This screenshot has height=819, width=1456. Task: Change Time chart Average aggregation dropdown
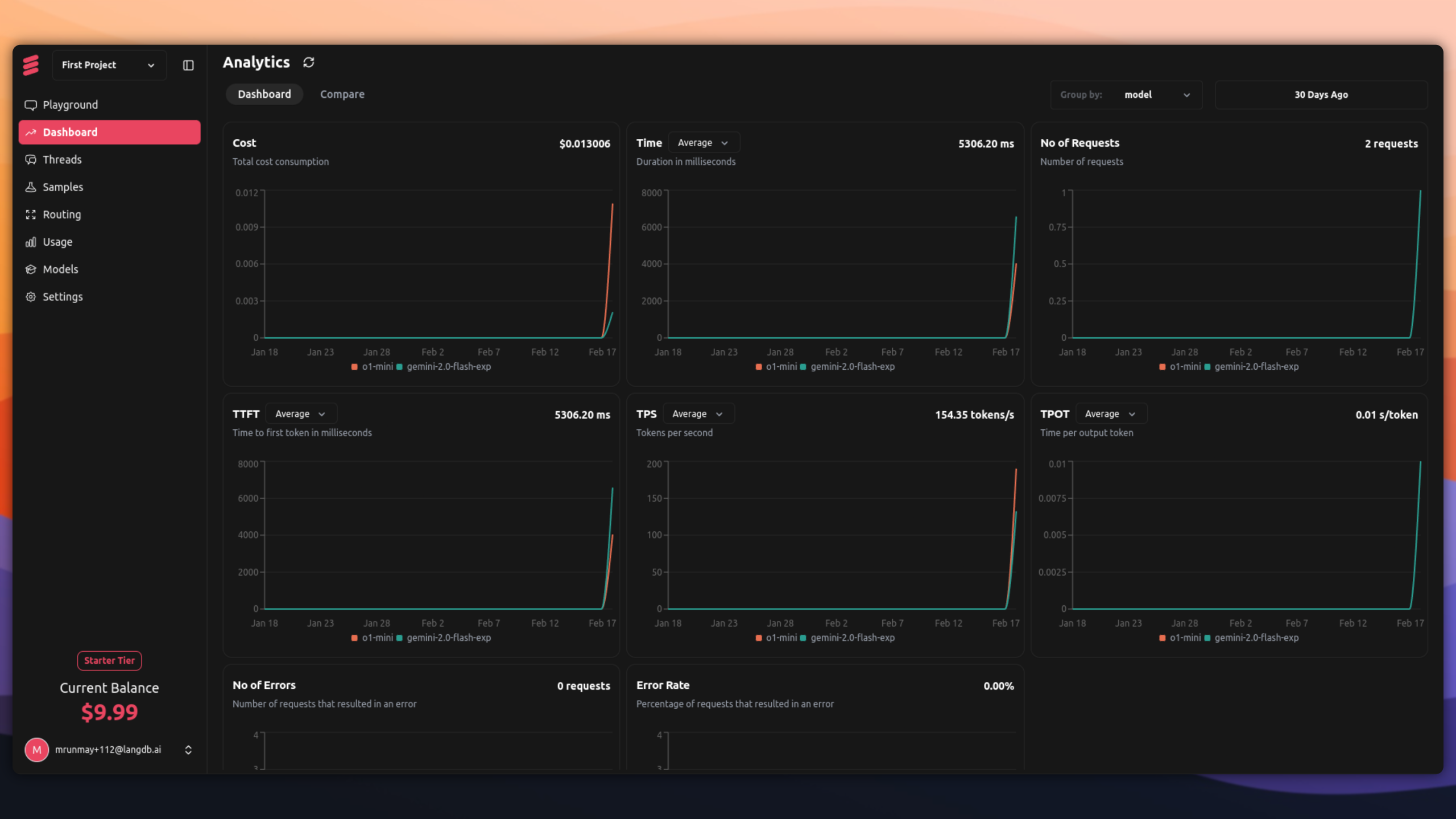click(704, 143)
